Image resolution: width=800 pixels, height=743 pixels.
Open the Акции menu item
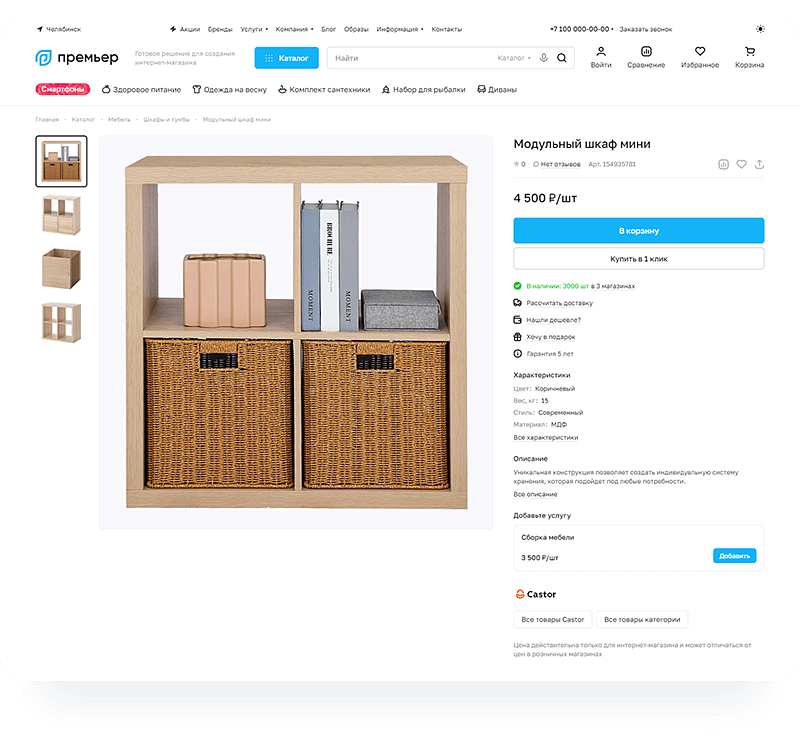(184, 29)
